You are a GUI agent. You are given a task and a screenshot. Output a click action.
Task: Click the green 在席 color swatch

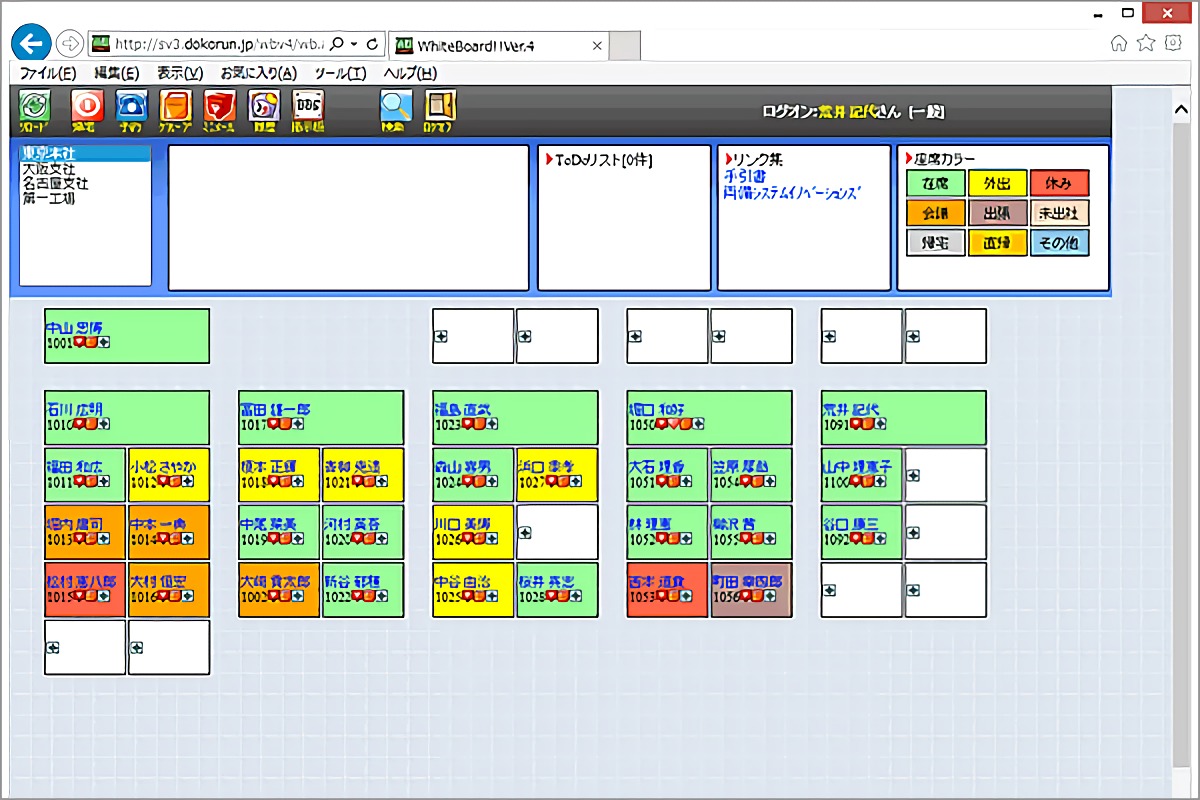point(936,183)
